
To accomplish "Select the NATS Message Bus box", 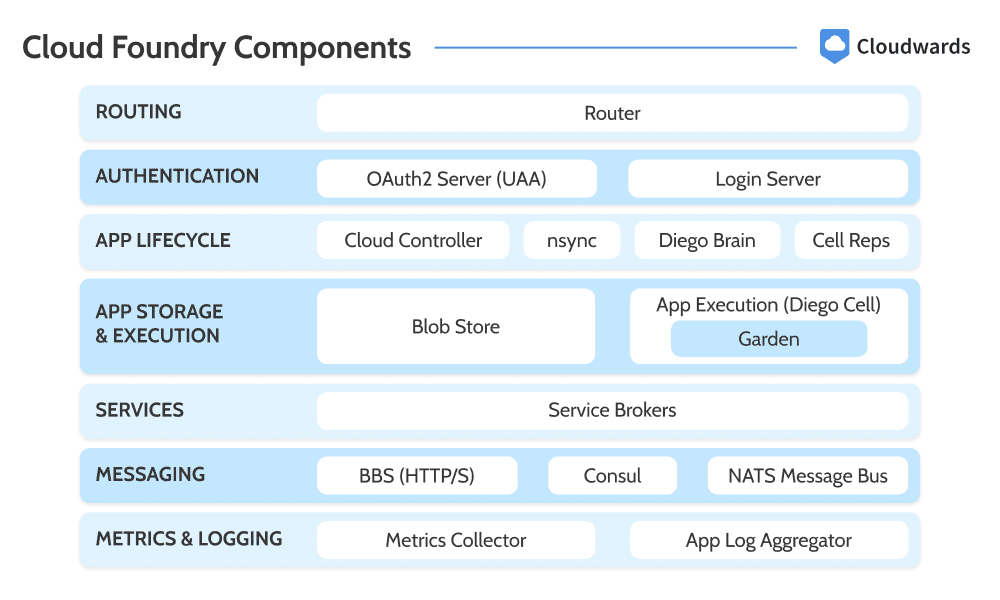I will pyautogui.click(x=807, y=476).
